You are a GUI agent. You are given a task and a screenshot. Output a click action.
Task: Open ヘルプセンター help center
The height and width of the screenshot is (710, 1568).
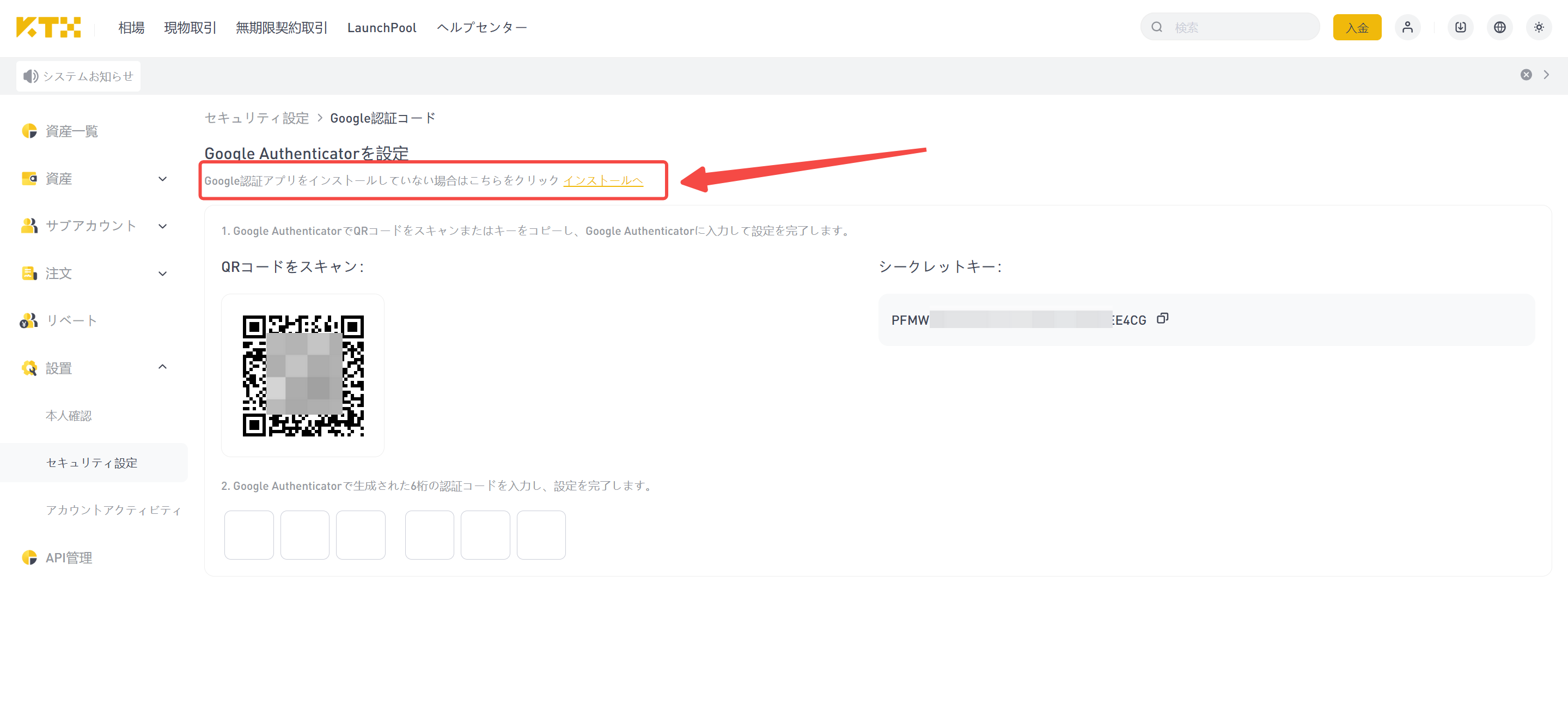481,27
